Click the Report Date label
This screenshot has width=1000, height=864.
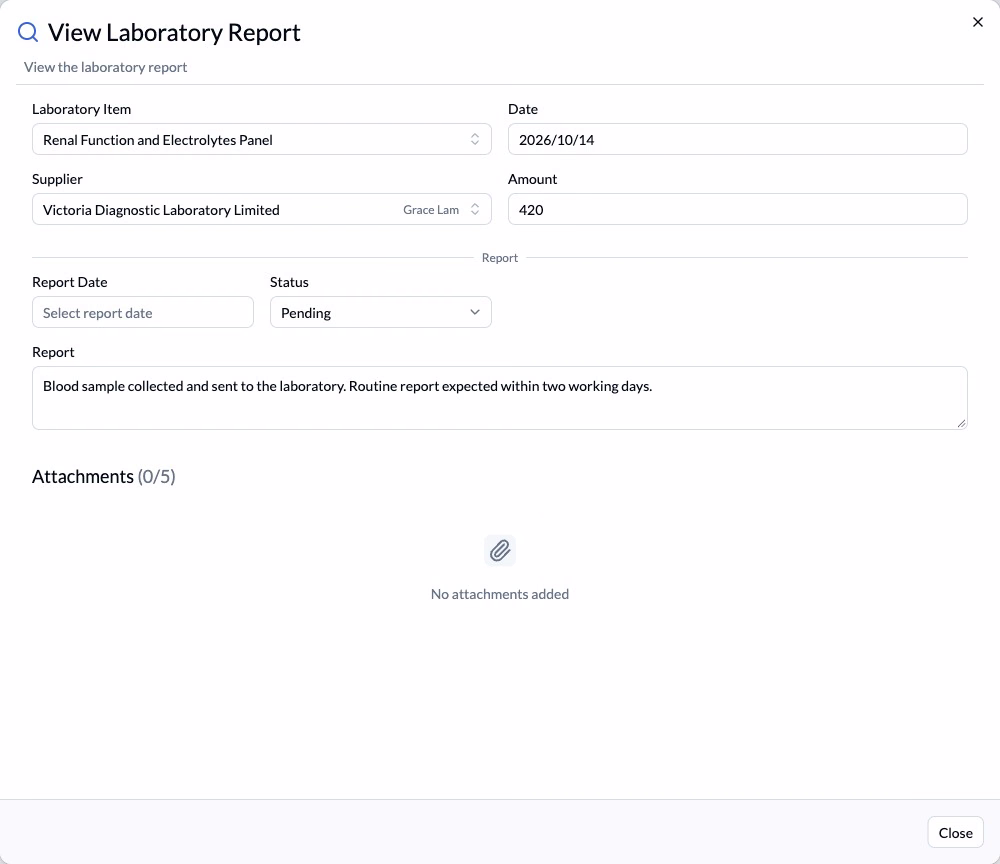pos(70,282)
